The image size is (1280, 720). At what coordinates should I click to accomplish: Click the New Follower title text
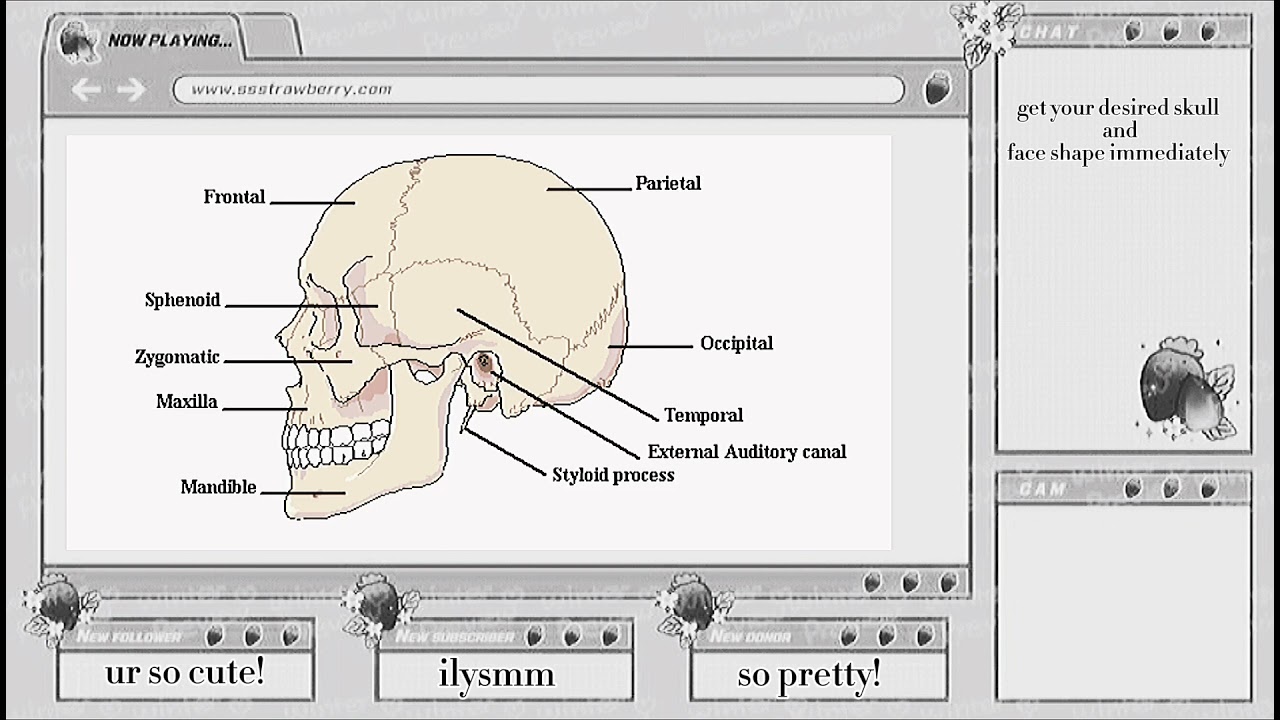pos(129,637)
